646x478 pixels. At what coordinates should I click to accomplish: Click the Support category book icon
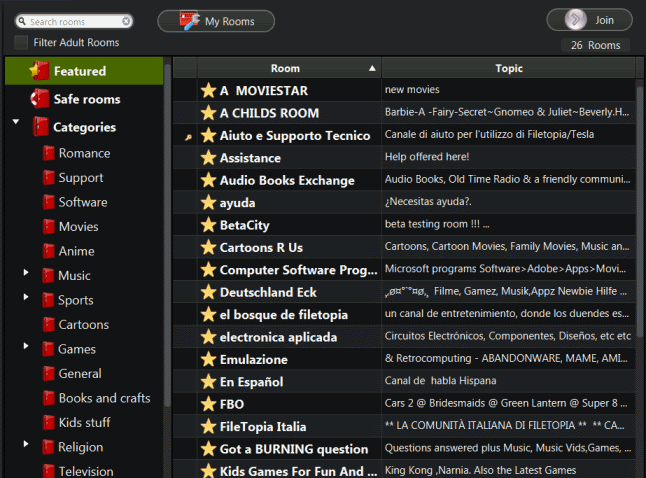click(49, 178)
